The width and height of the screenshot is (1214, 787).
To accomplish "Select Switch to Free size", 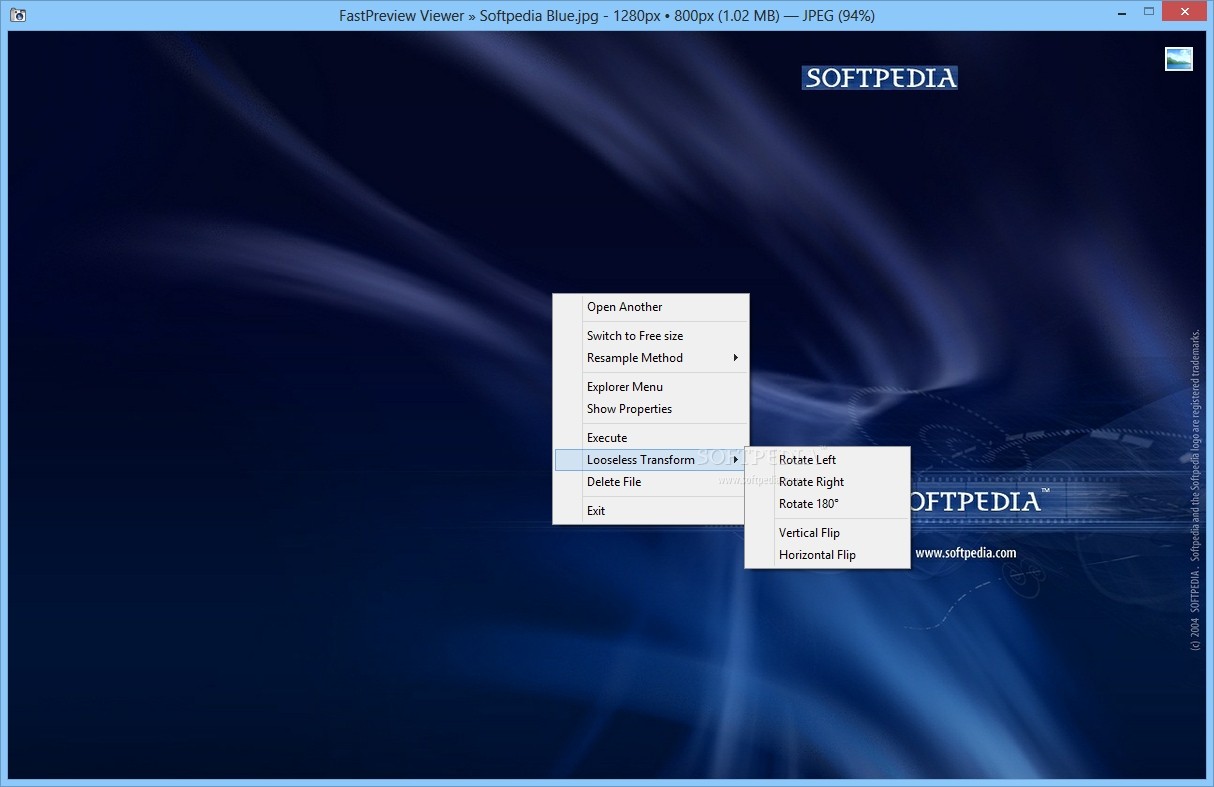I will pyautogui.click(x=651, y=336).
